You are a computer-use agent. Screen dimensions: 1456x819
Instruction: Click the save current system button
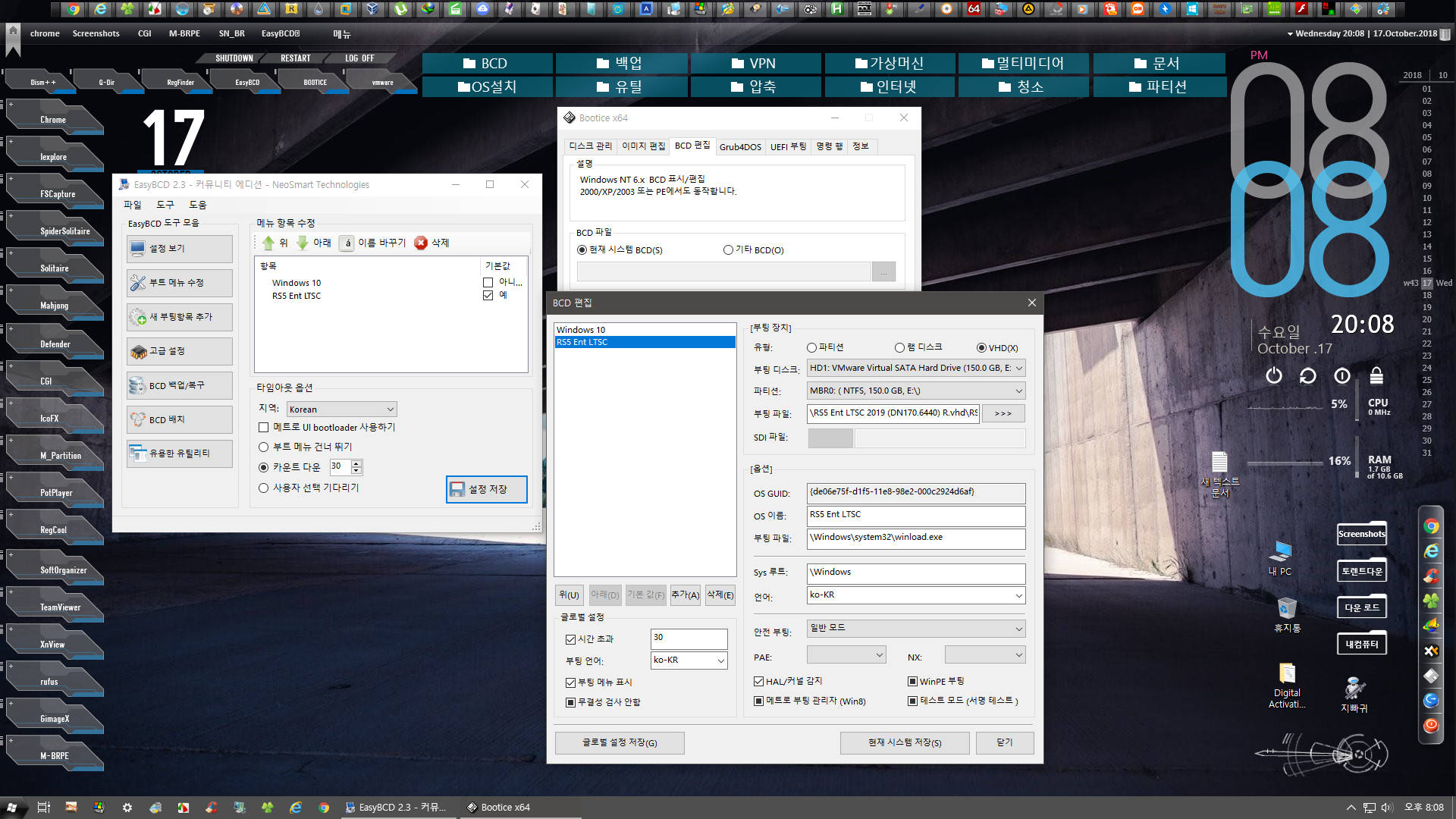pyautogui.click(x=905, y=743)
